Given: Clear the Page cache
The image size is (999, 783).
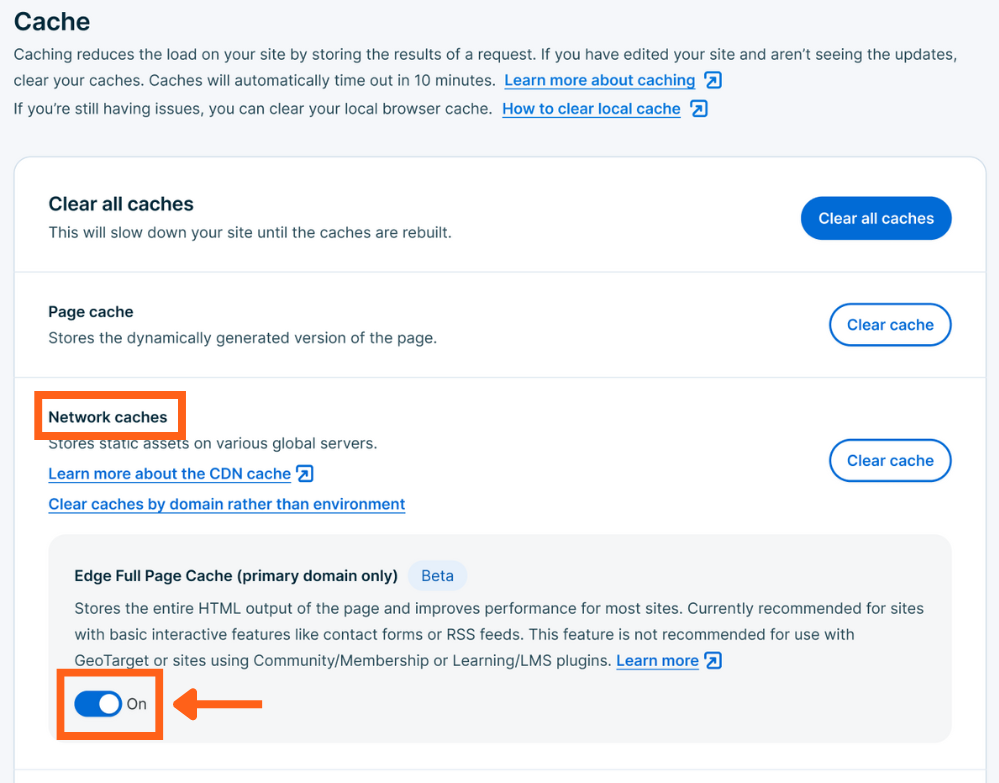Looking at the screenshot, I should (x=890, y=325).
